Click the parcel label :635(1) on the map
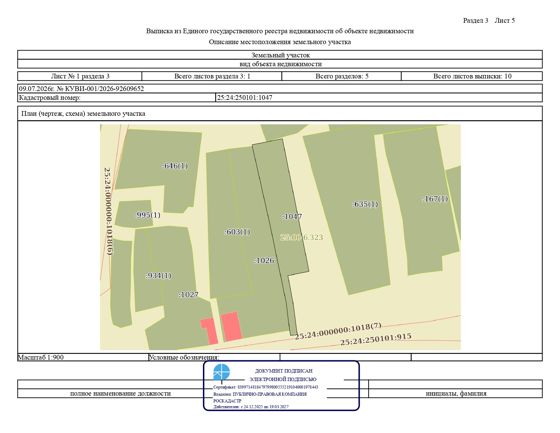This screenshot has width=560, height=433. 365,204
